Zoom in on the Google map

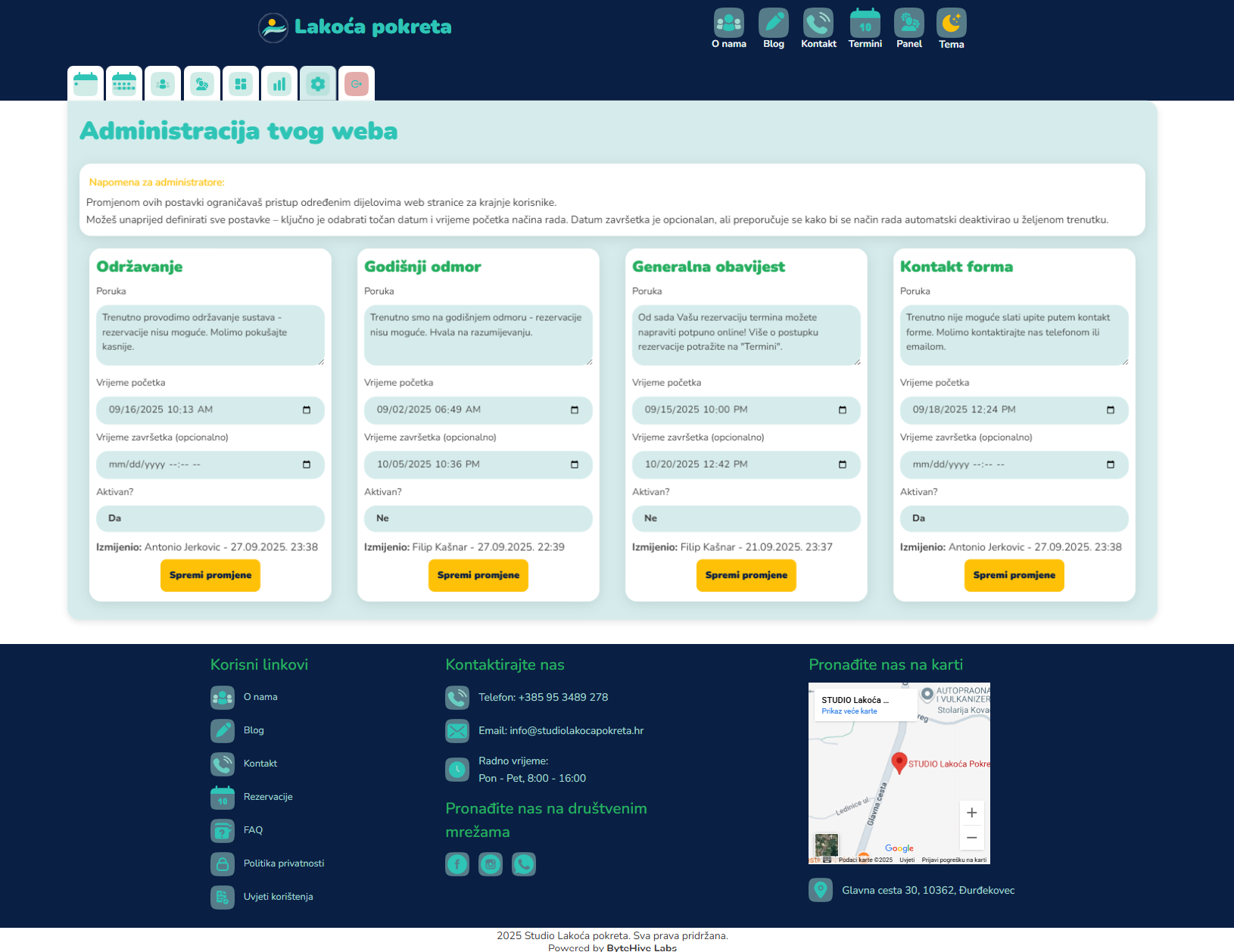point(971,813)
